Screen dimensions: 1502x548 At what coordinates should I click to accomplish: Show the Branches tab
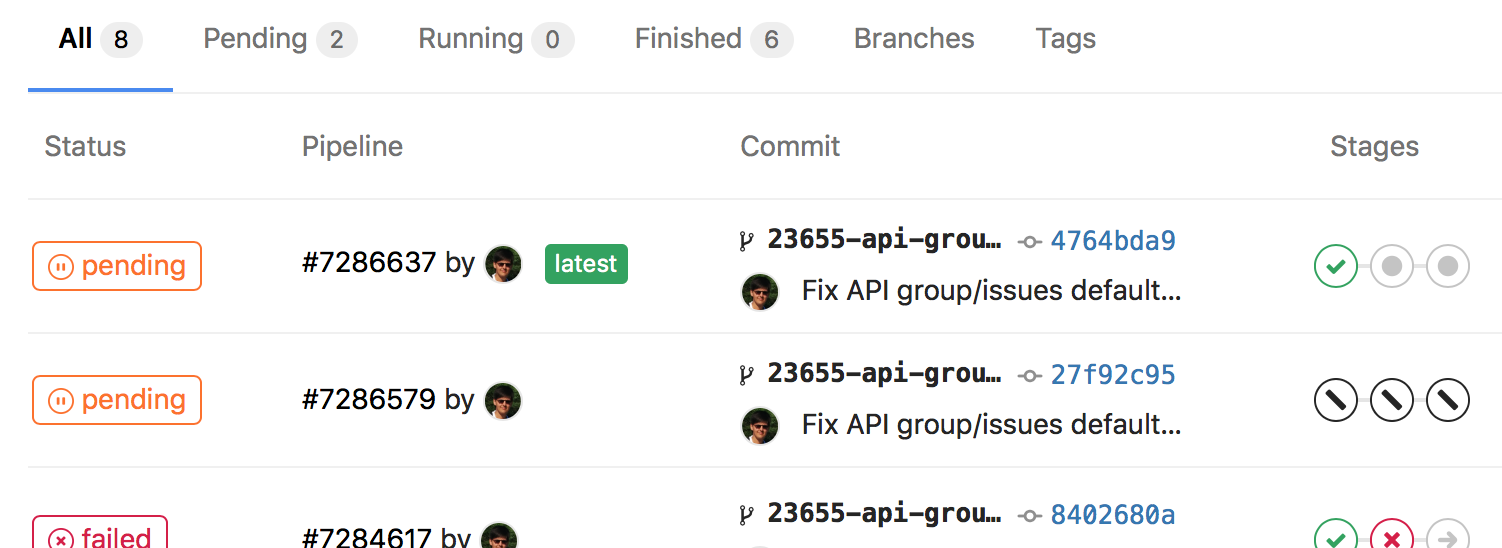[x=914, y=40]
